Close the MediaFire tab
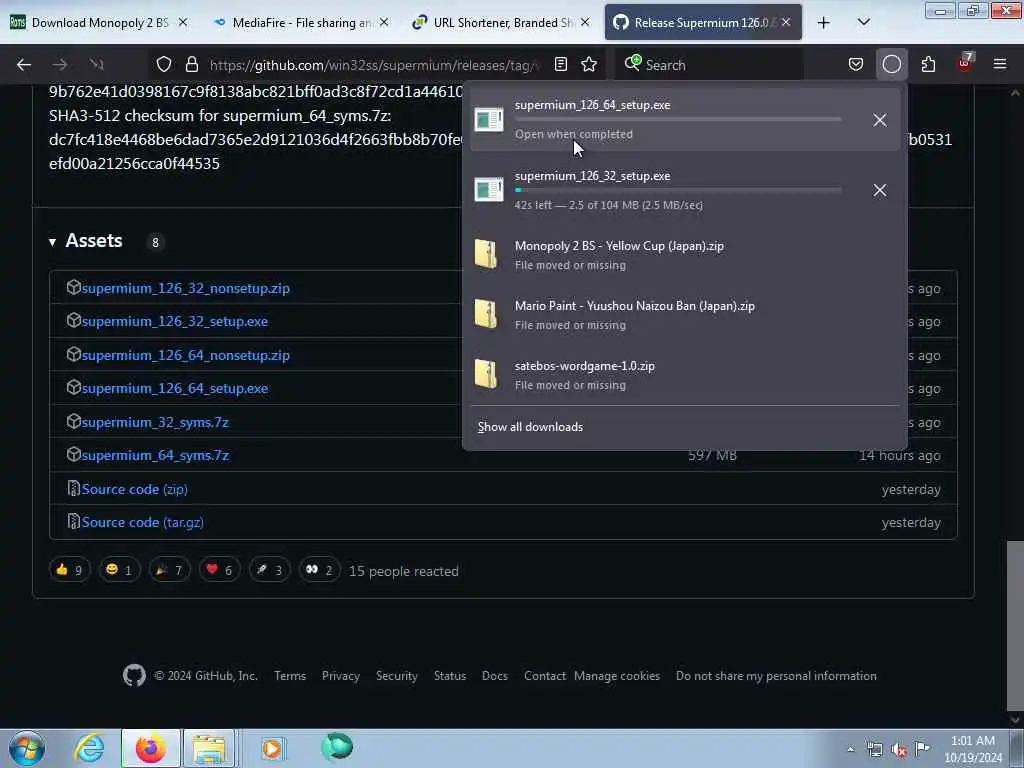1024x768 pixels. (384, 22)
